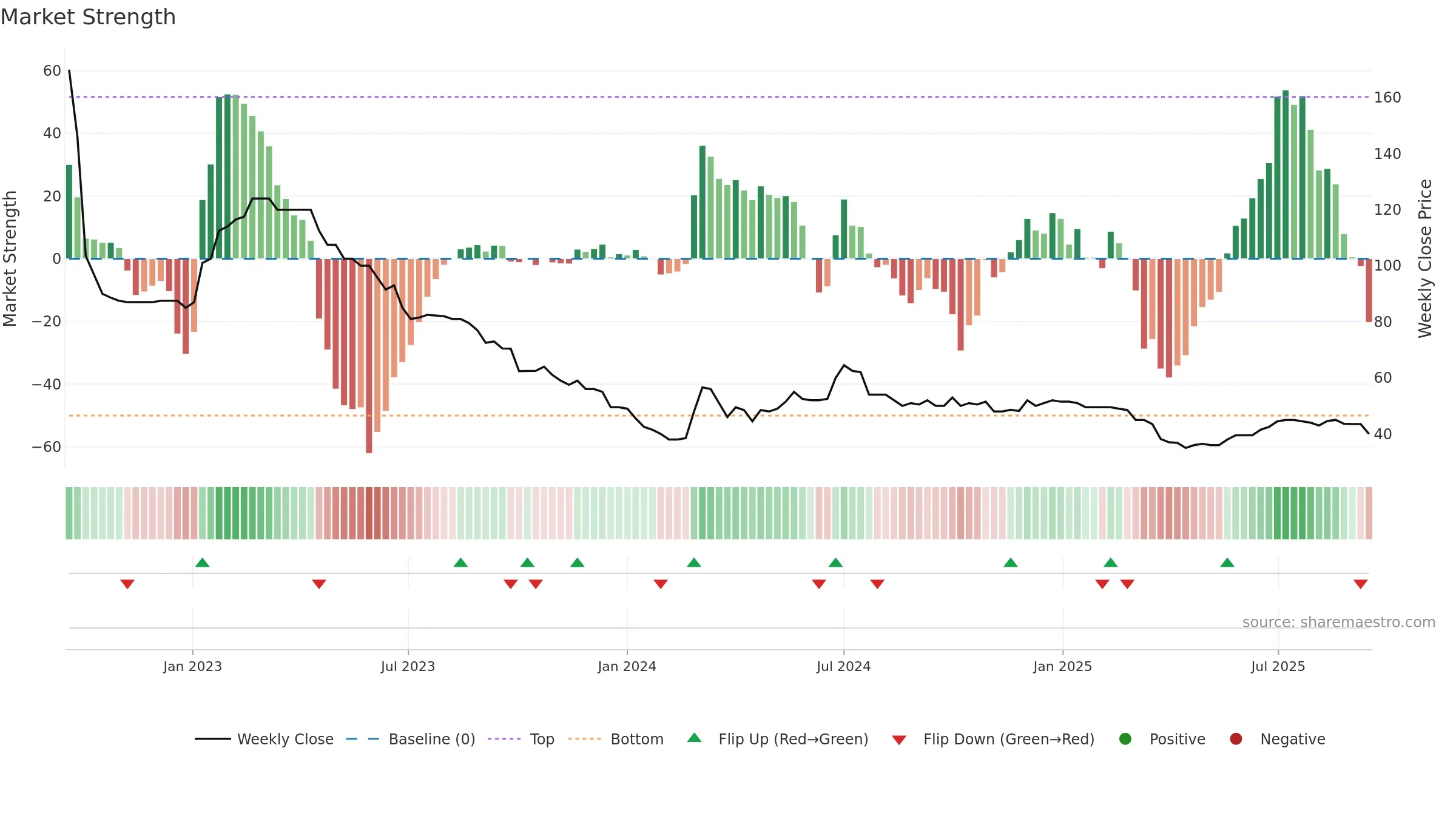
Task: Click the Flip Down (Green→Red) legend label
Action: tap(1009, 739)
